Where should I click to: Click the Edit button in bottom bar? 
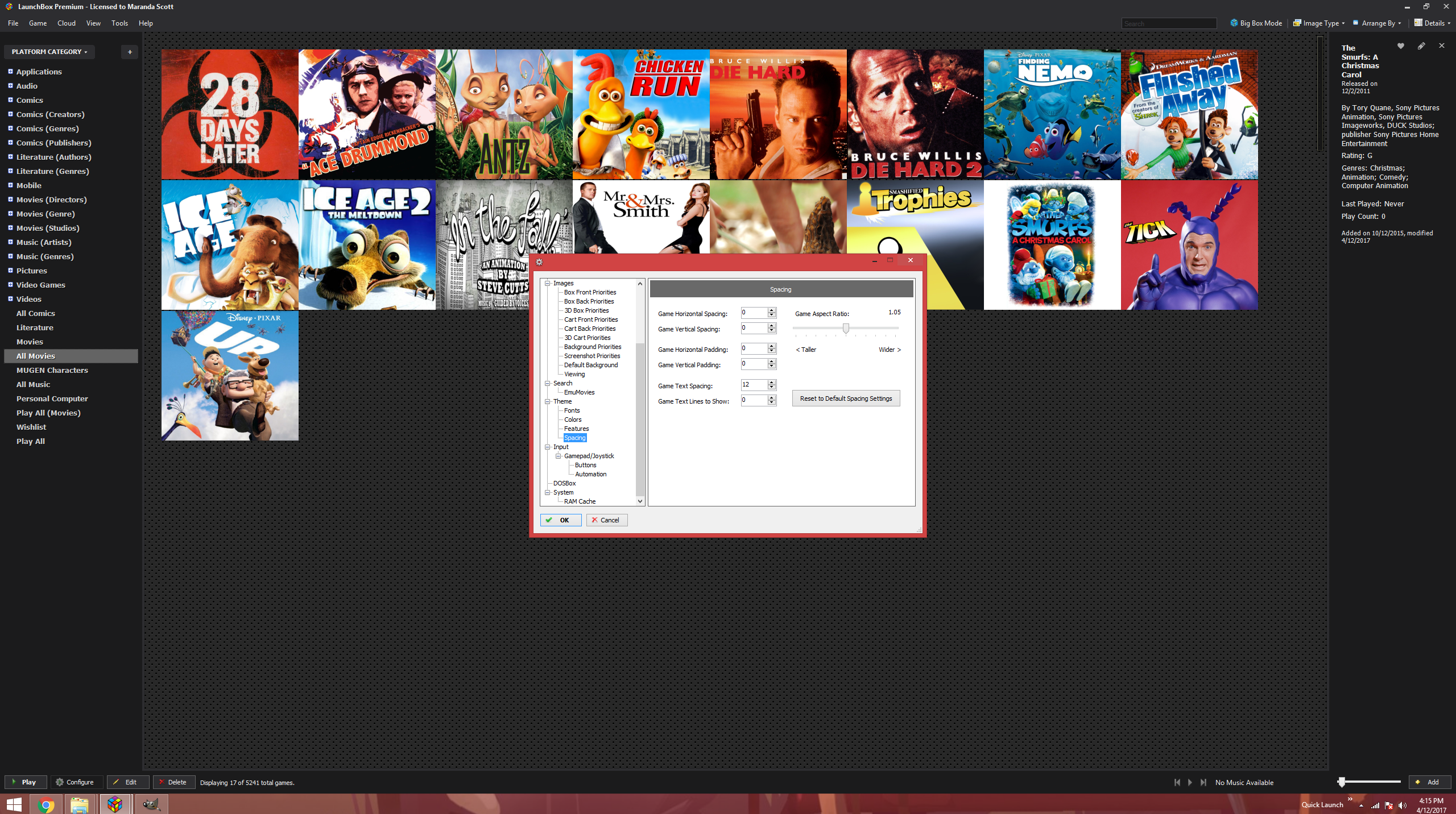tap(127, 782)
